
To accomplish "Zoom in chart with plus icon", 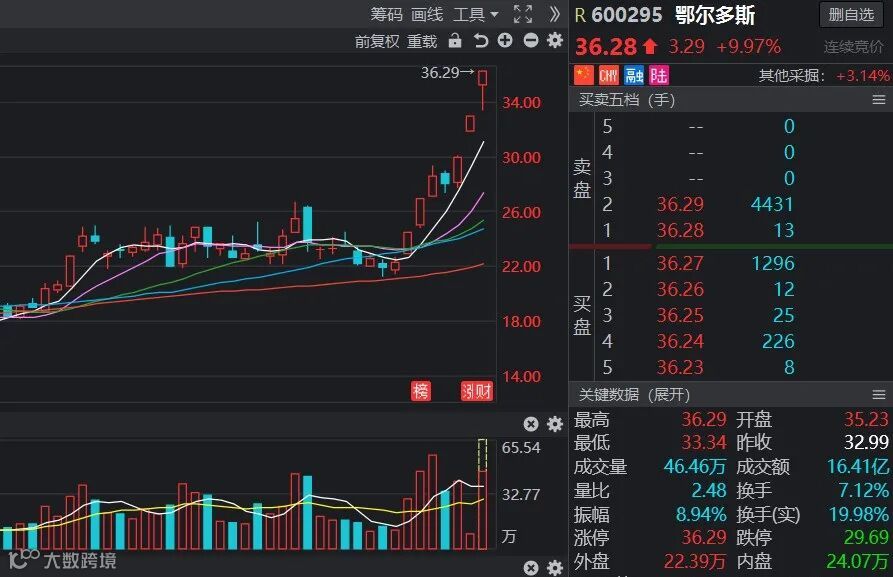I will click(505, 40).
